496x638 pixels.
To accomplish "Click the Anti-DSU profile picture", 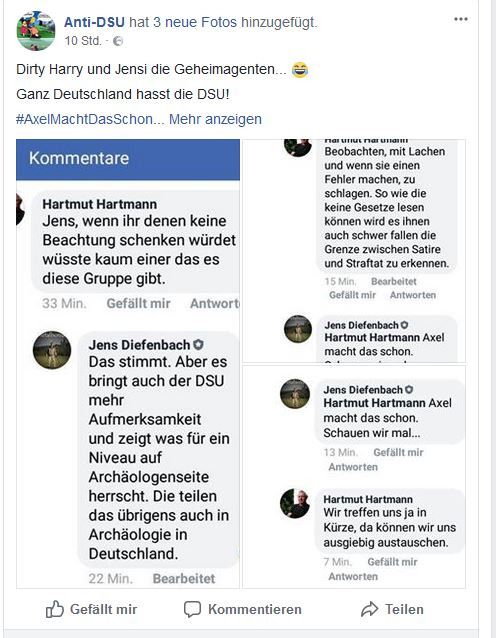I will [36, 31].
